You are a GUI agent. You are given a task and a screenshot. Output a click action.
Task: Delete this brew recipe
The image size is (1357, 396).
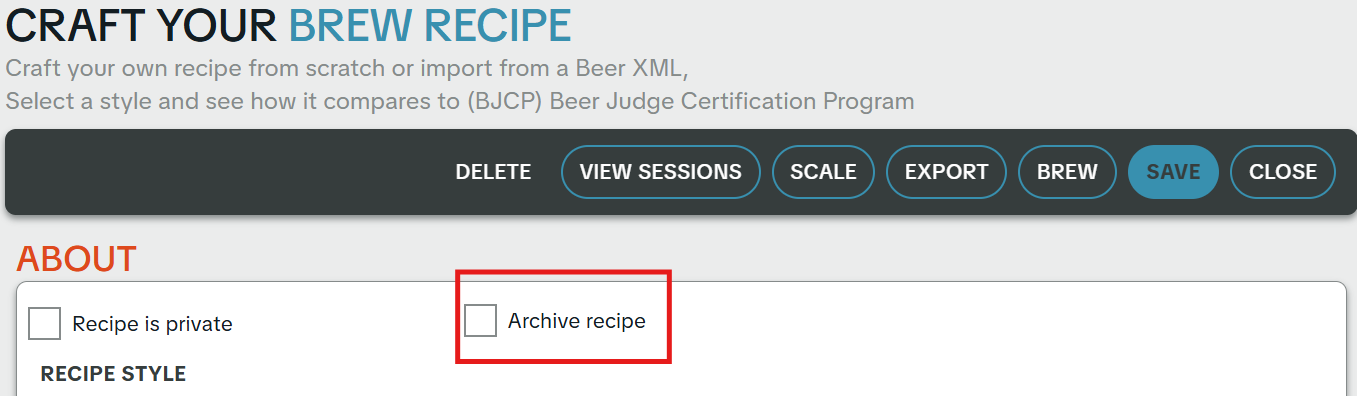493,172
